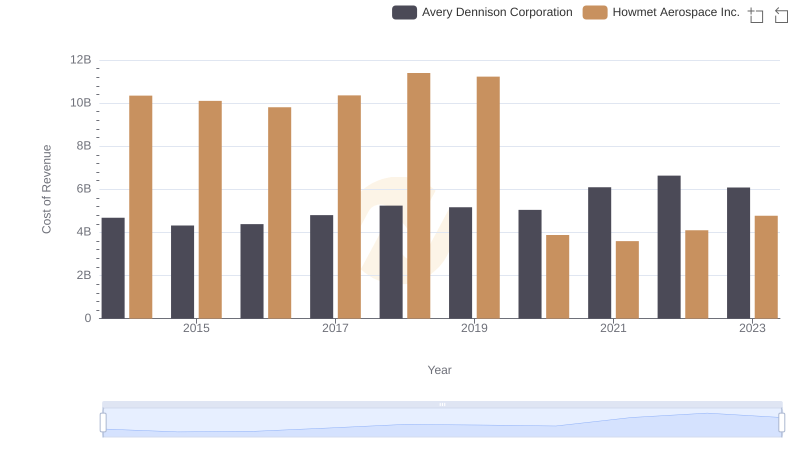Select Avery Dennison 2021 bar
The height and width of the screenshot is (461, 800).
[599, 253]
